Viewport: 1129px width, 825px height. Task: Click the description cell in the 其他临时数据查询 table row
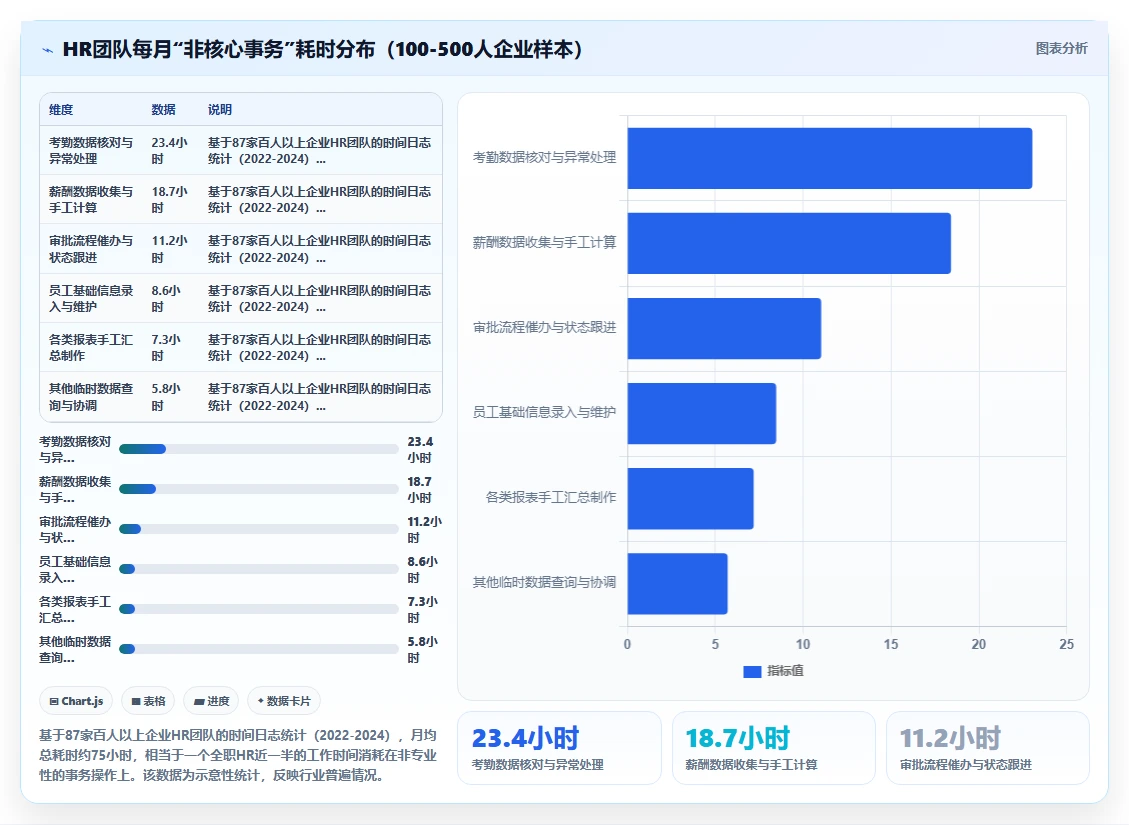point(320,397)
